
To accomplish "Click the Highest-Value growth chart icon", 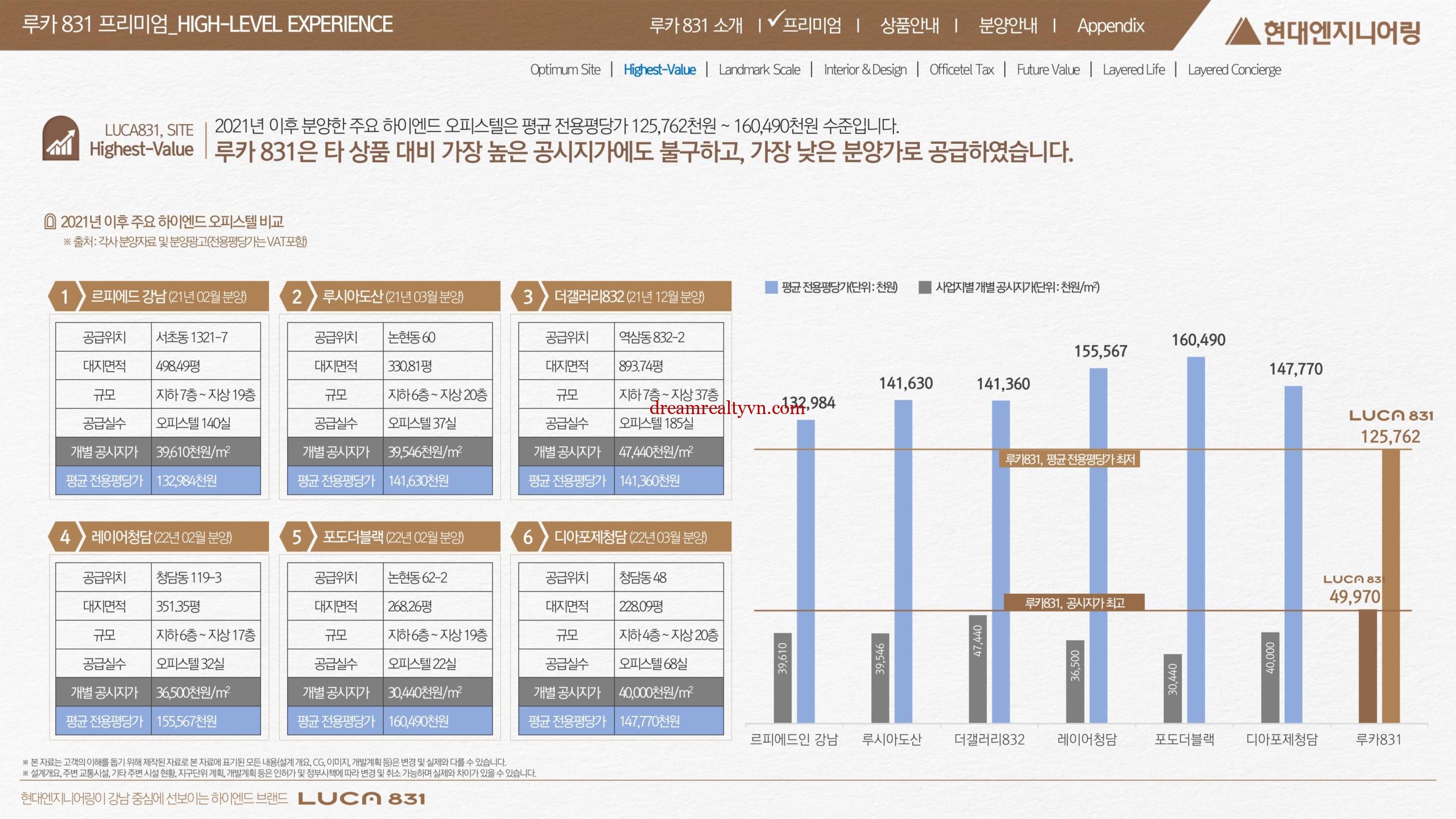I will 60,138.
